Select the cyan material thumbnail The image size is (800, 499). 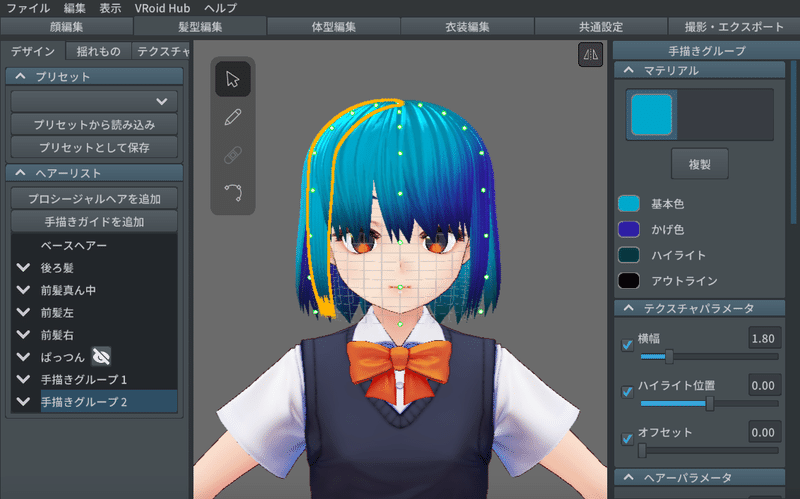point(652,115)
